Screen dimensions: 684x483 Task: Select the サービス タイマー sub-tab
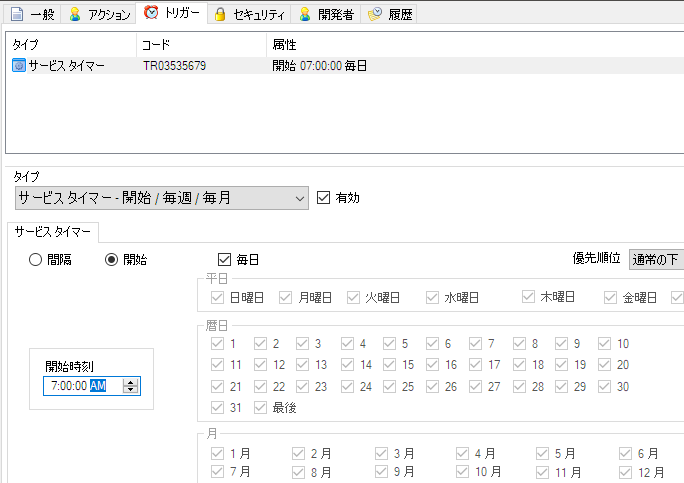click(x=53, y=232)
